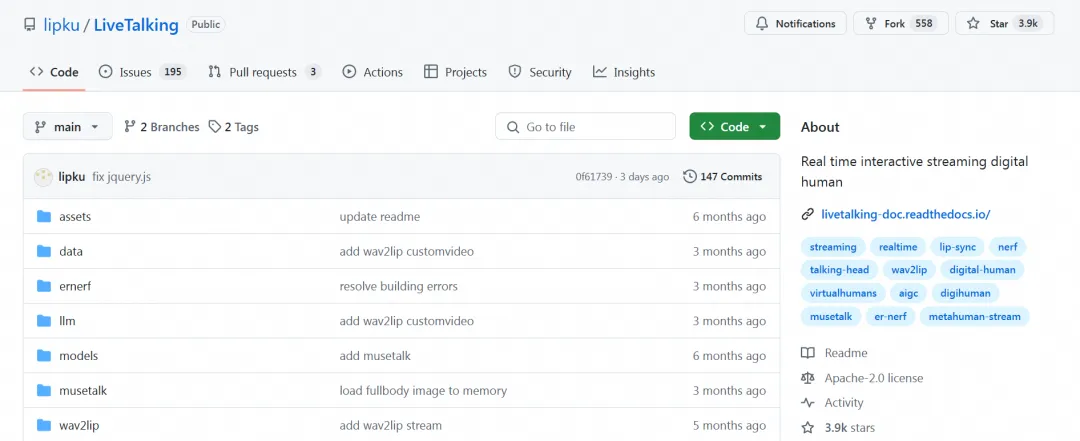Select the realtime topic tag
This screenshot has width=1080, height=441.
[x=898, y=247]
